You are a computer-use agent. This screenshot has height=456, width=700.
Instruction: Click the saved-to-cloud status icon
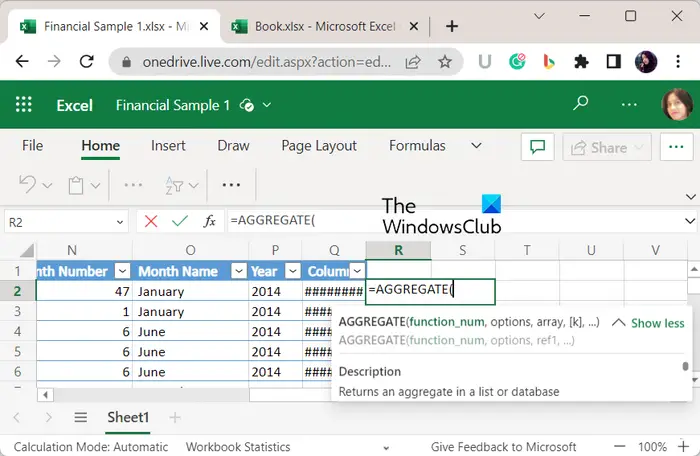(247, 105)
